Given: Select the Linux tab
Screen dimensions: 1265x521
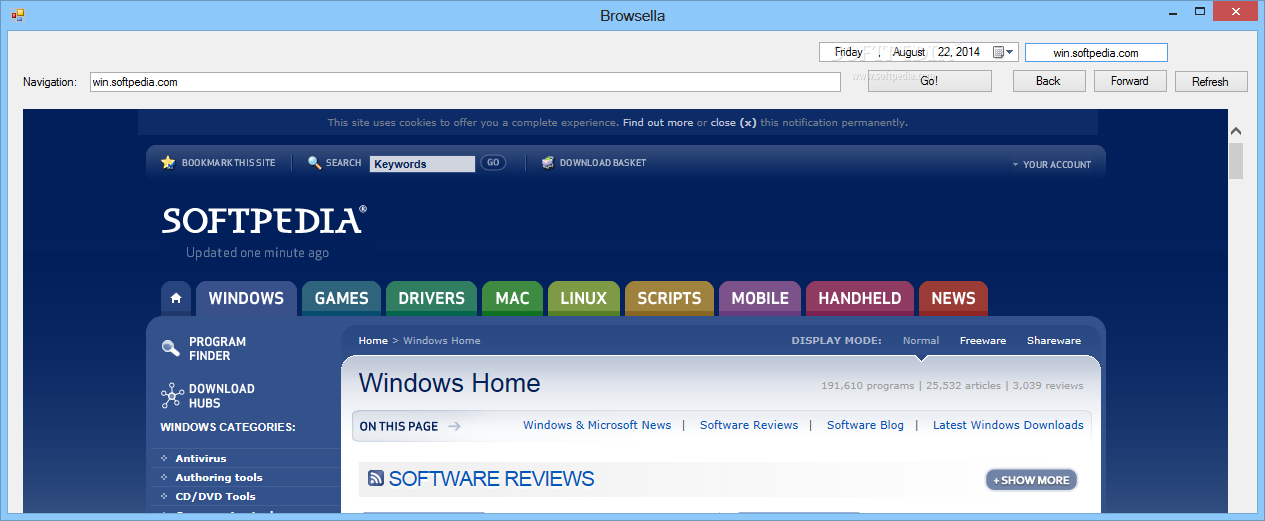Looking at the screenshot, I should coord(583,298).
